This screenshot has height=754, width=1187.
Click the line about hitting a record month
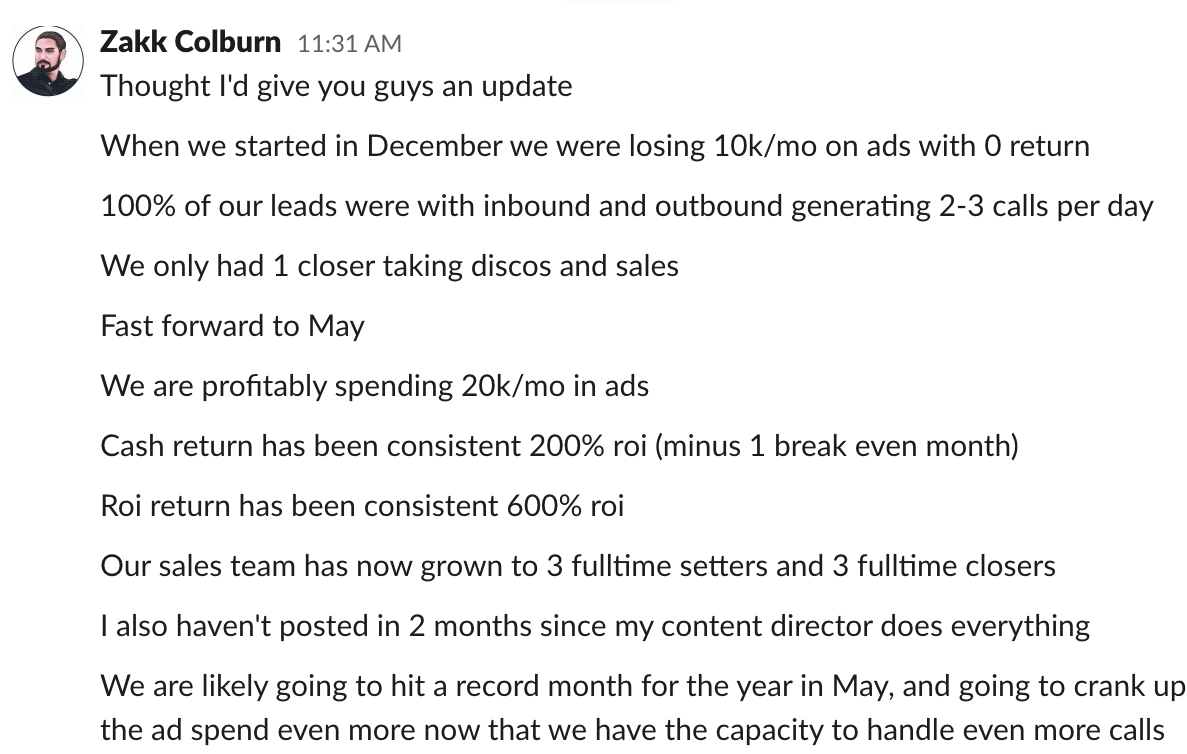643,686
